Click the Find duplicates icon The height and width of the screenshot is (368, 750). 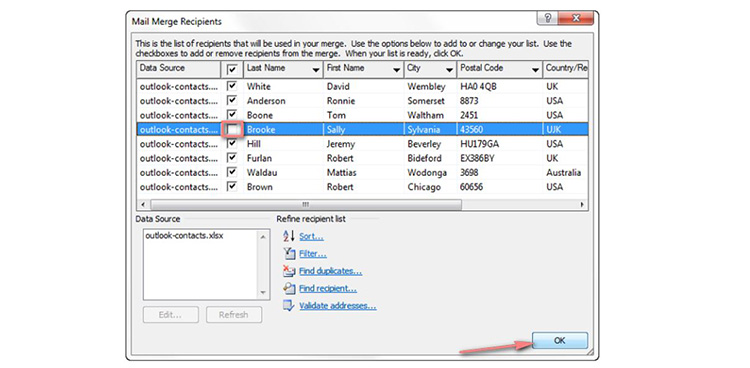point(289,271)
